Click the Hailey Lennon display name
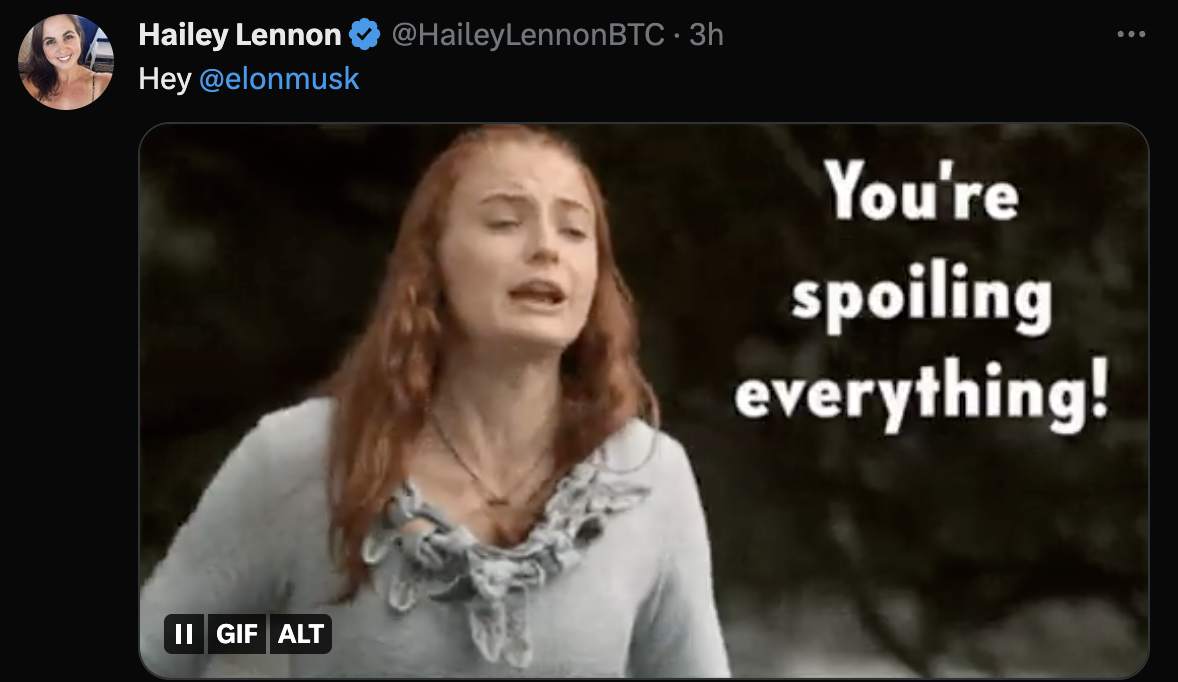 pyautogui.click(x=239, y=35)
